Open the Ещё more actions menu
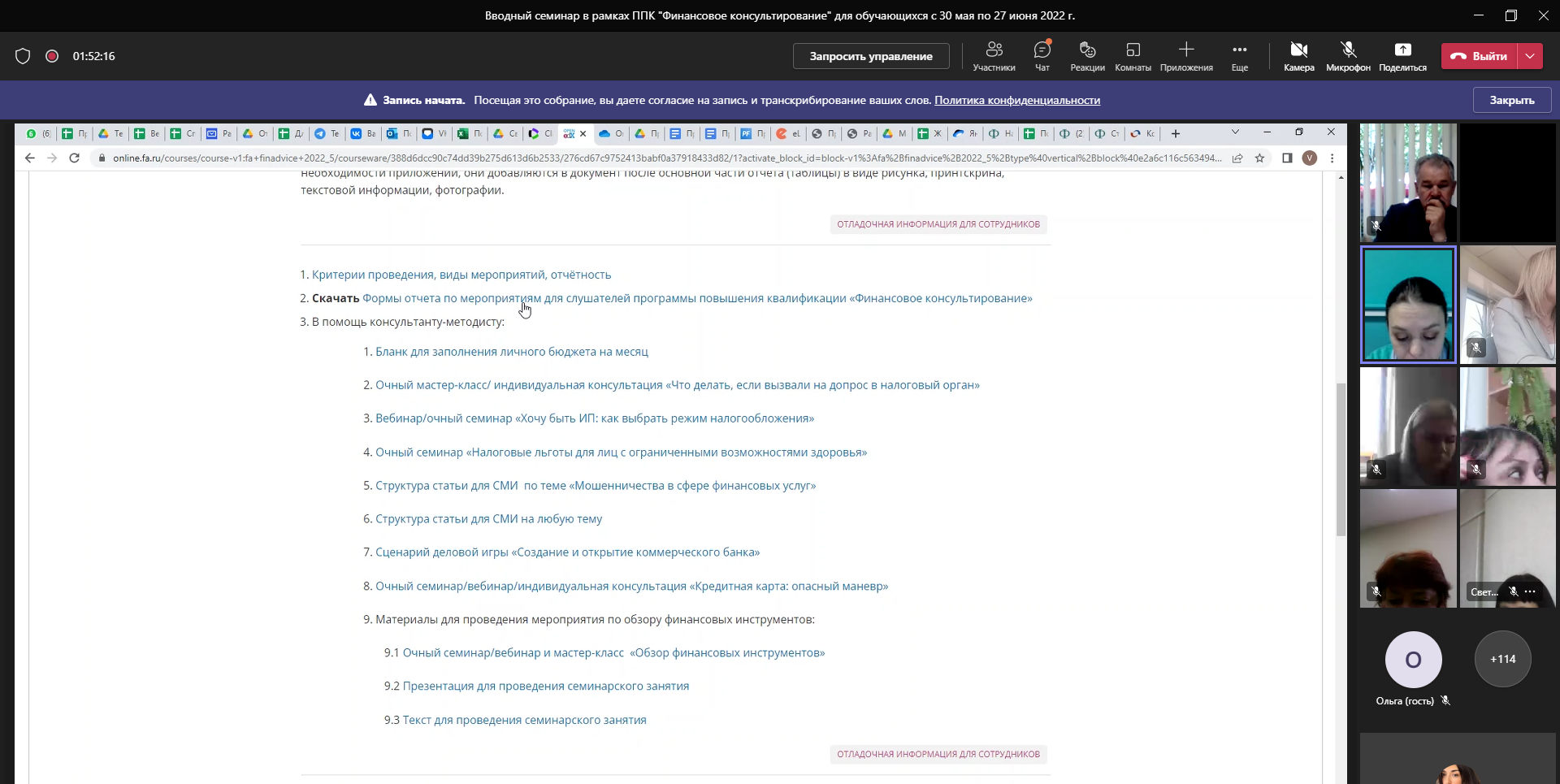Viewport: 1560px width, 784px height. pyautogui.click(x=1240, y=56)
